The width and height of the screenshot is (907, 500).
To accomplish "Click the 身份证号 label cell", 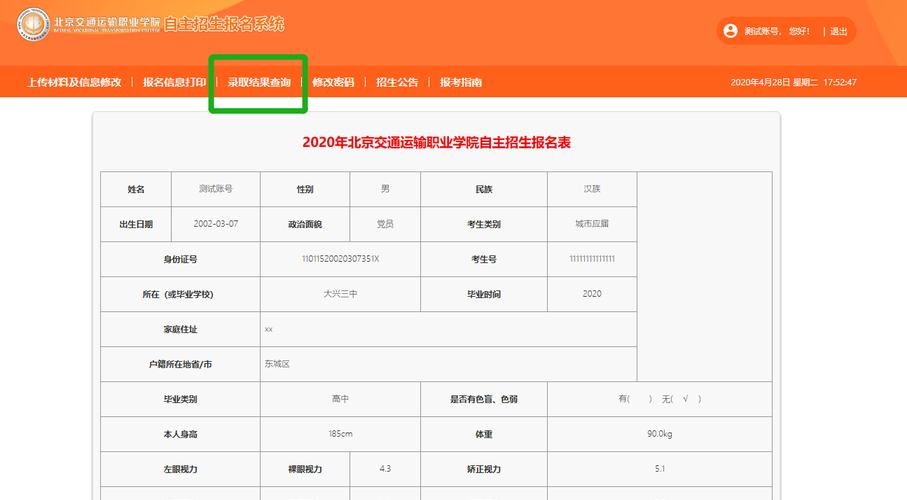I will (x=180, y=259).
